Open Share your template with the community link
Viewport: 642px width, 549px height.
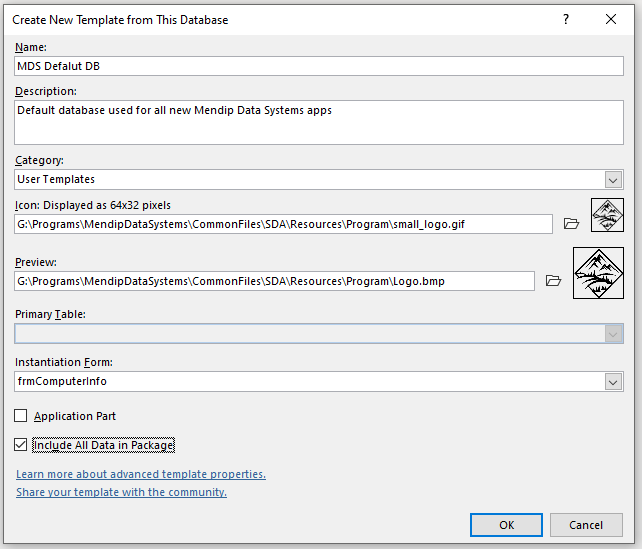121,492
